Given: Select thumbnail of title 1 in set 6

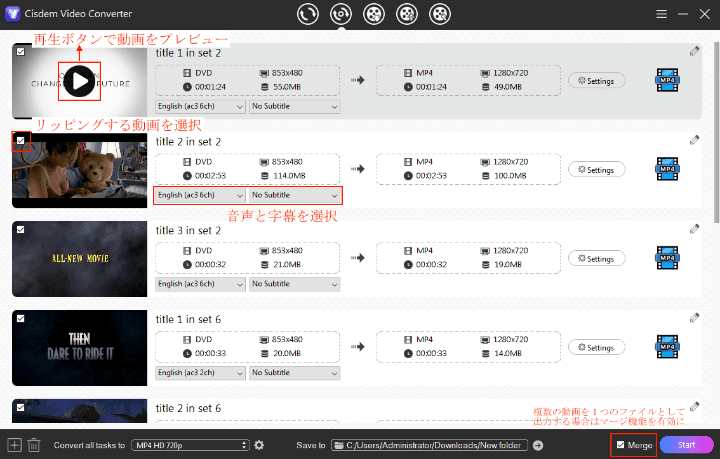Looking at the screenshot, I should [79, 348].
